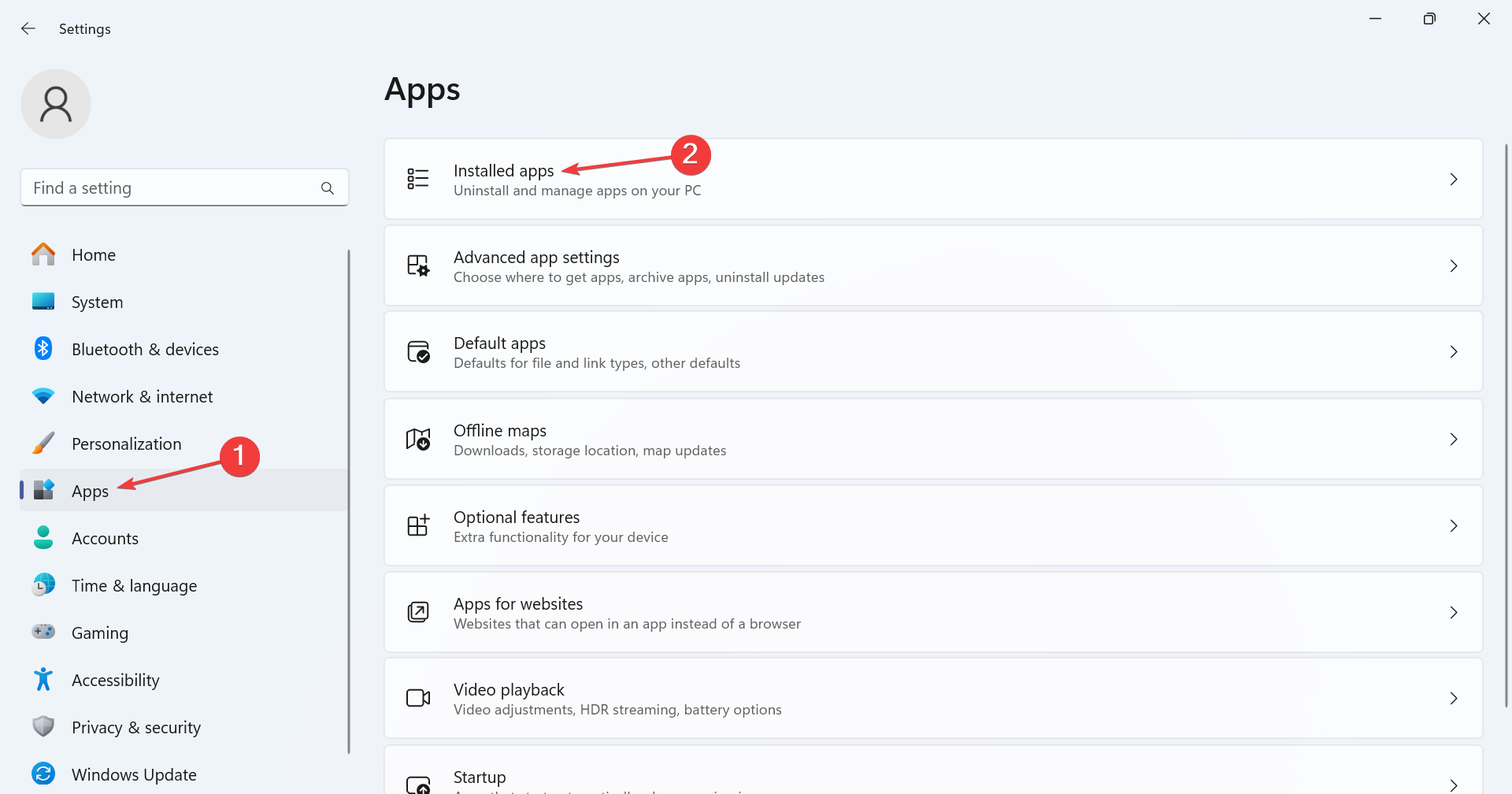1512x794 pixels.
Task: Open Apps for websites label
Action: [x=518, y=603]
